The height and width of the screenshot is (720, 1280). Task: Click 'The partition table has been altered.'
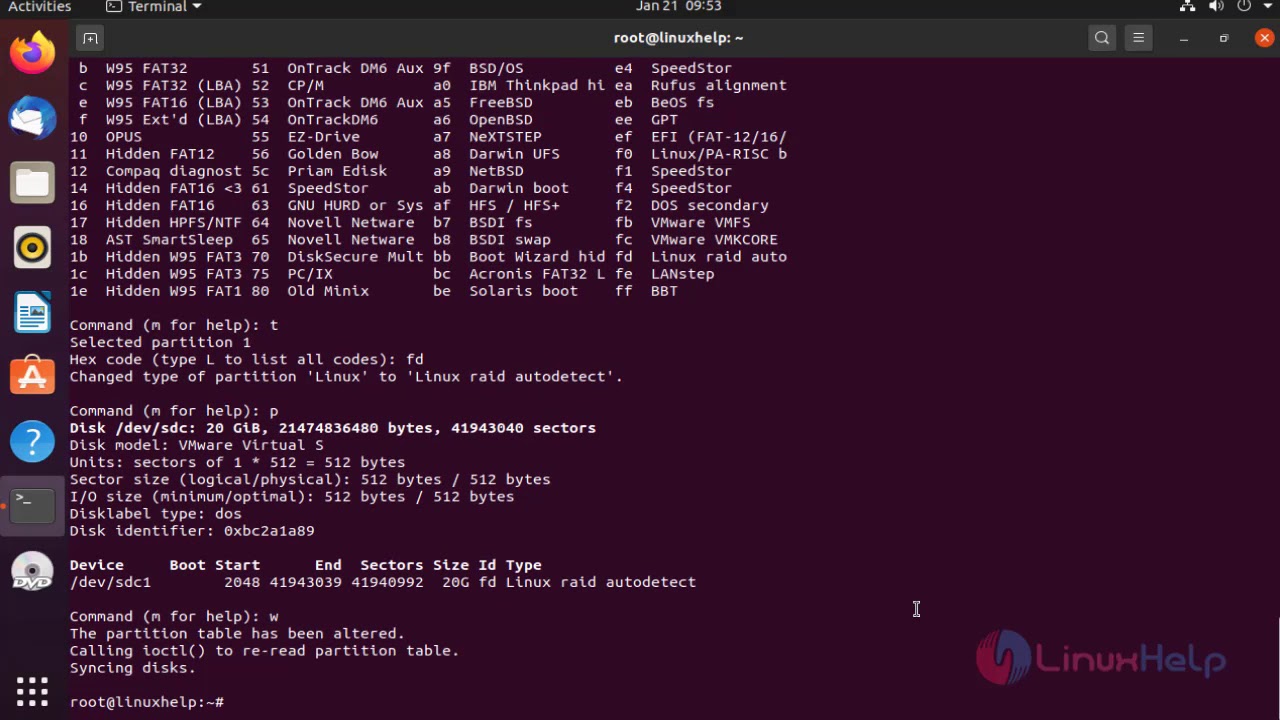point(237,634)
